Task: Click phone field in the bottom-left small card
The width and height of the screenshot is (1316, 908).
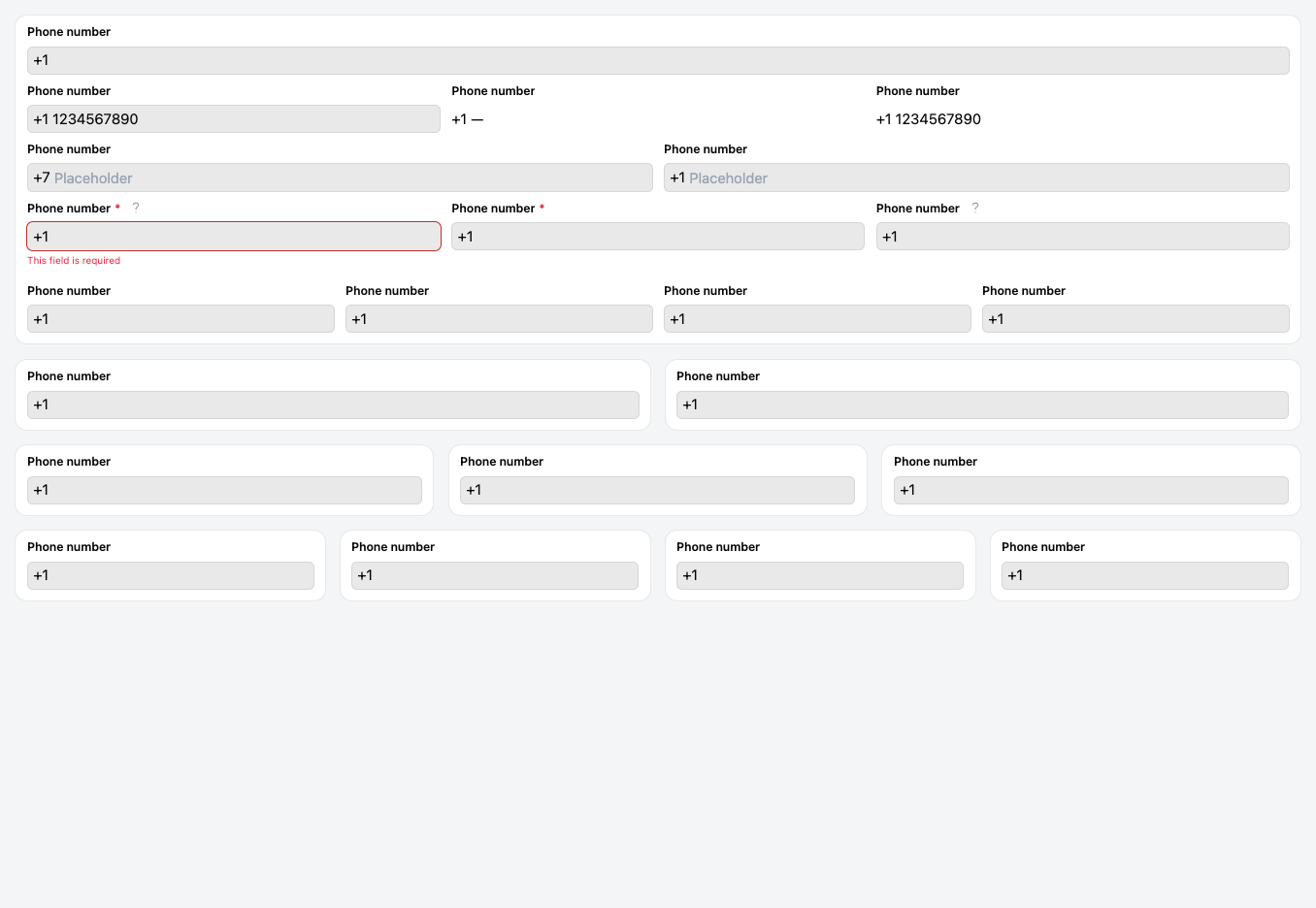Action: [x=171, y=575]
